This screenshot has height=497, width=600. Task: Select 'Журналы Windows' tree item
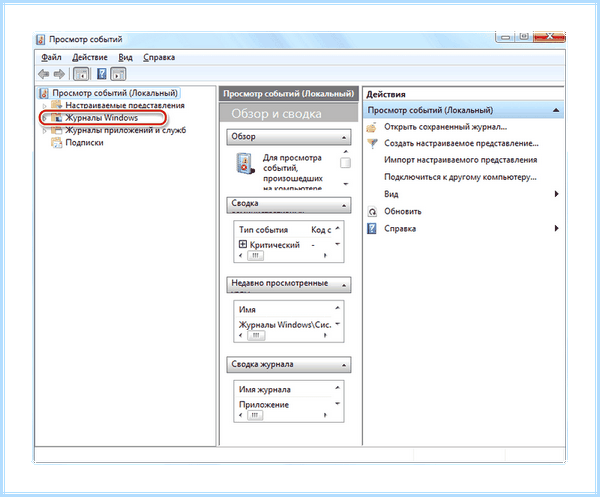[101, 118]
